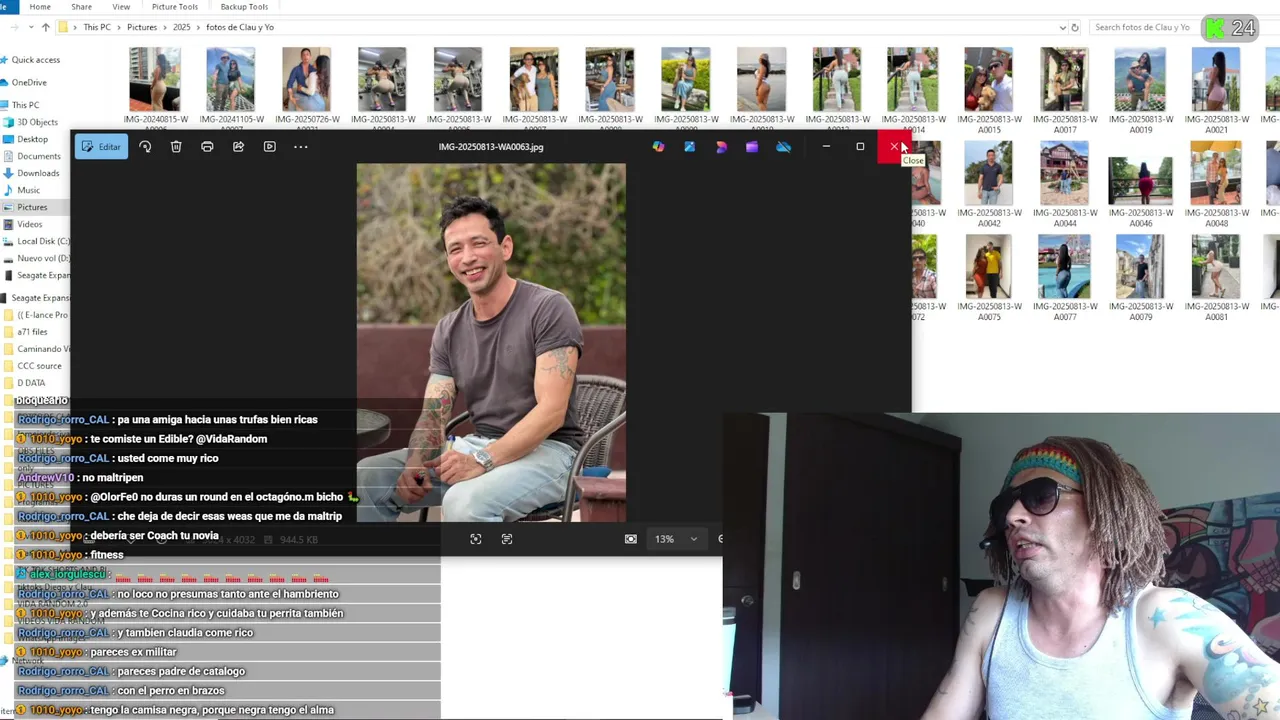The width and height of the screenshot is (1280, 720).
Task: Select thumbnail IMG-20250813-WA0015 in Explorer
Action: pyautogui.click(x=989, y=80)
